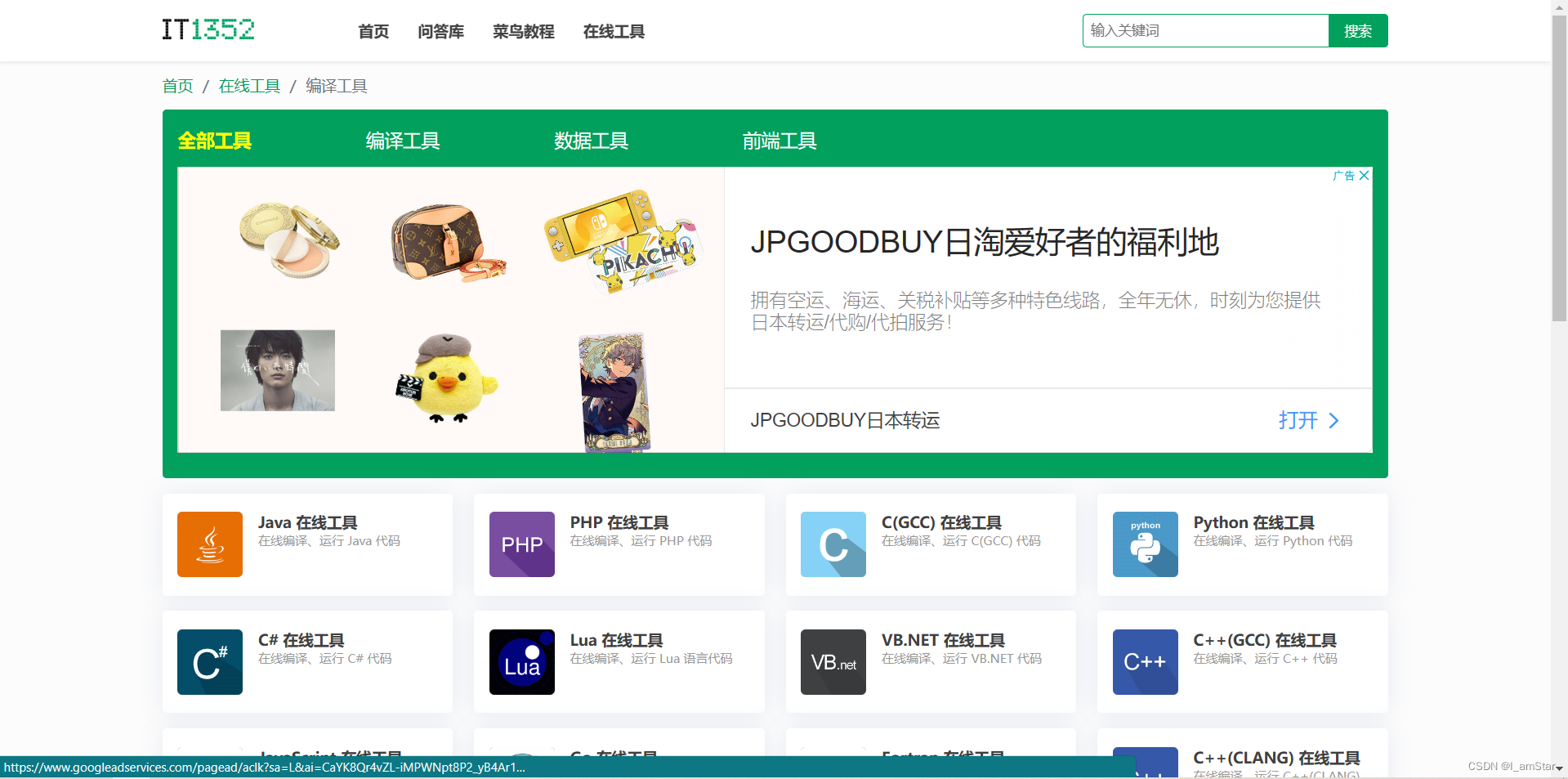This screenshot has height=779, width=1568.
Task: Open the C(GCC) tool icon
Action: point(833,544)
